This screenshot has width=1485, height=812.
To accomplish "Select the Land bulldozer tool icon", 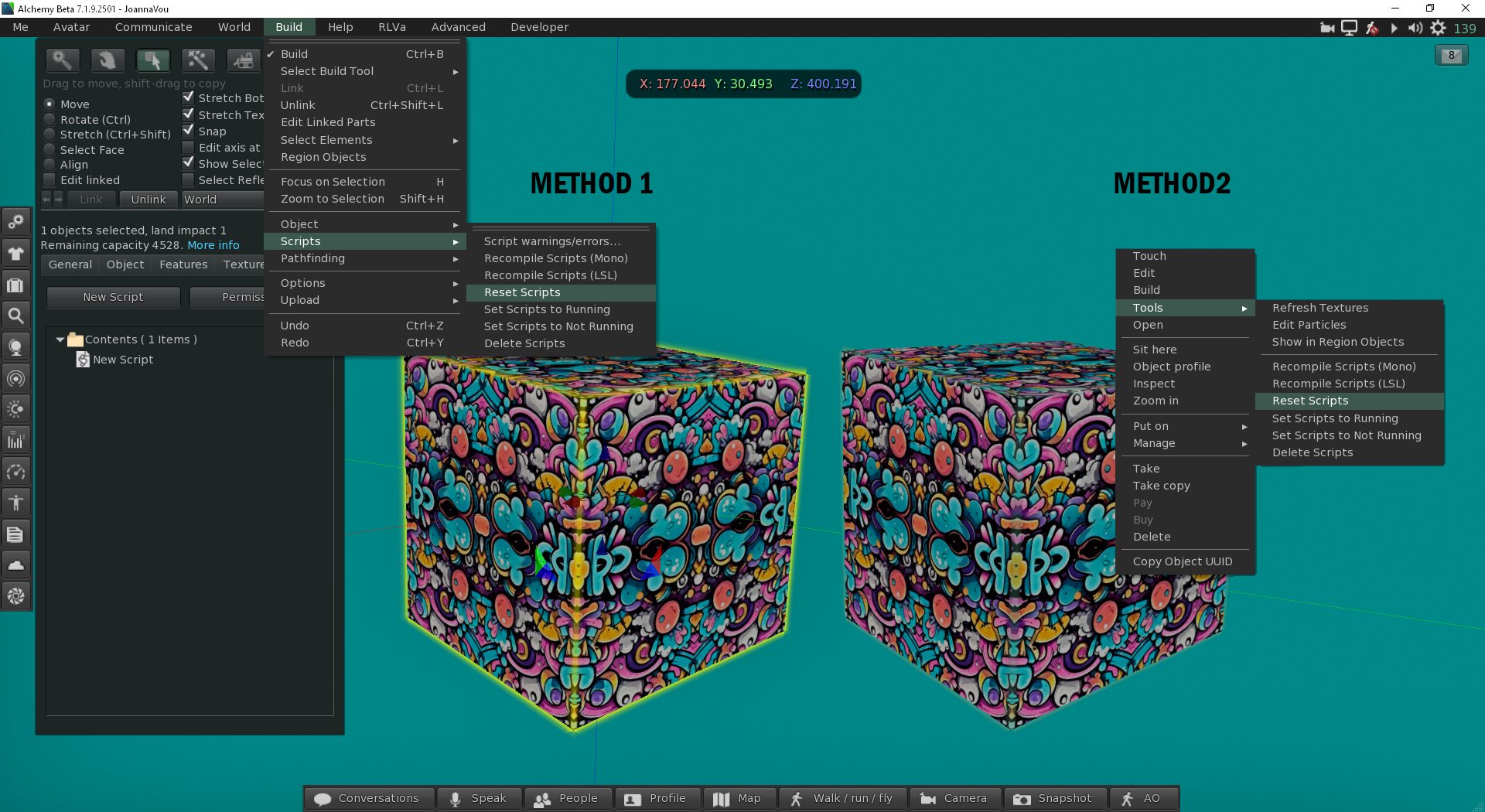I will [243, 60].
